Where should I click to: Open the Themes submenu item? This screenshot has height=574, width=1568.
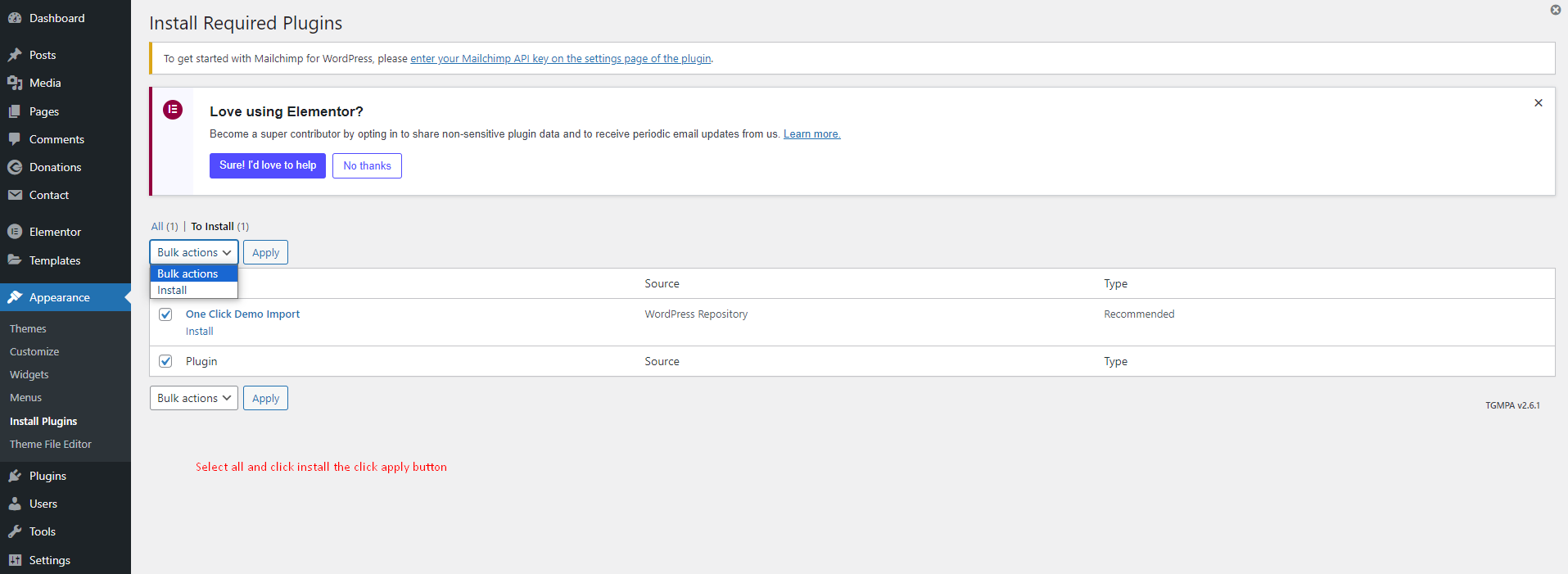coord(28,328)
